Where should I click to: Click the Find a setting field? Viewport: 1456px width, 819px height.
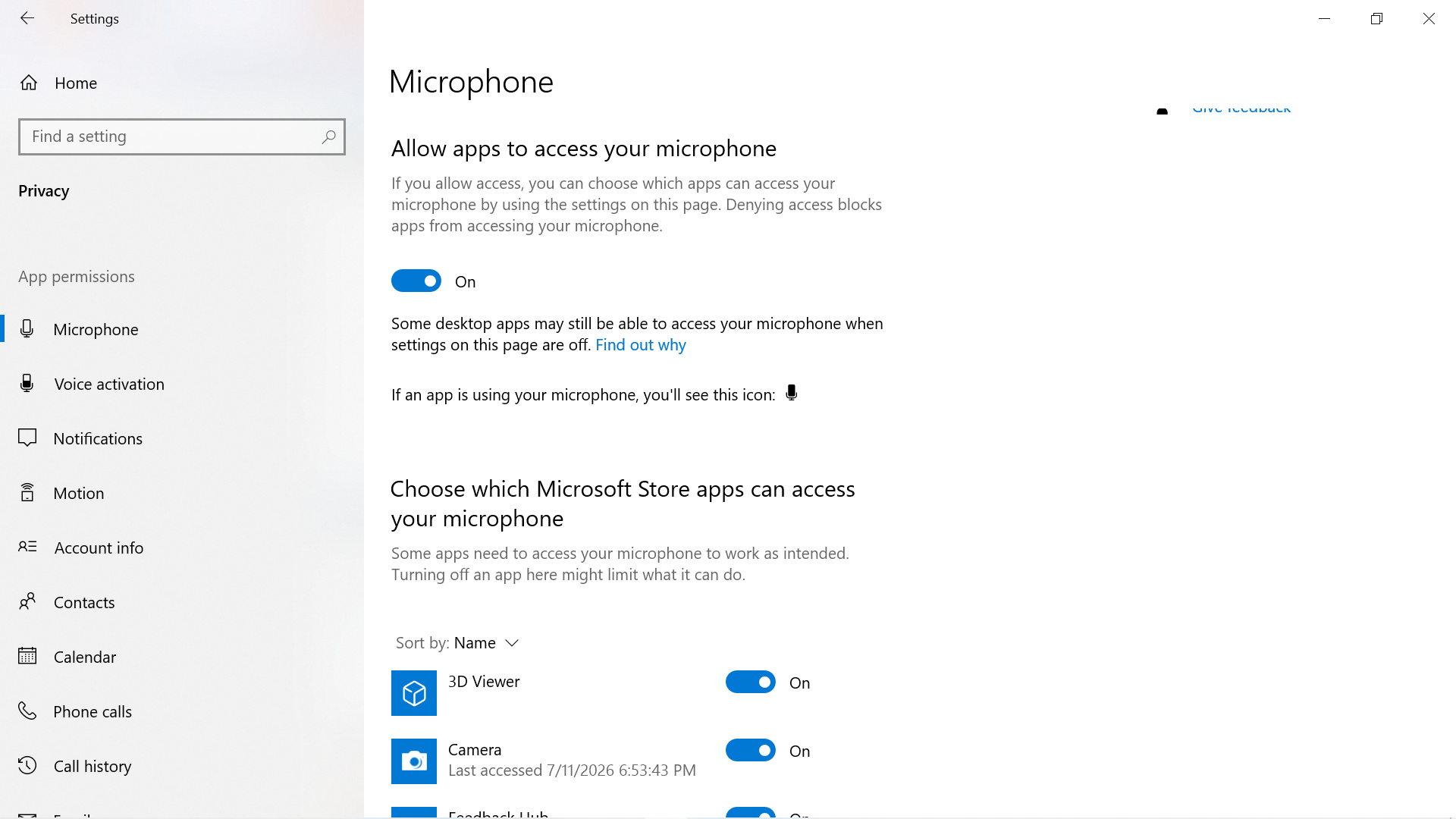182,136
